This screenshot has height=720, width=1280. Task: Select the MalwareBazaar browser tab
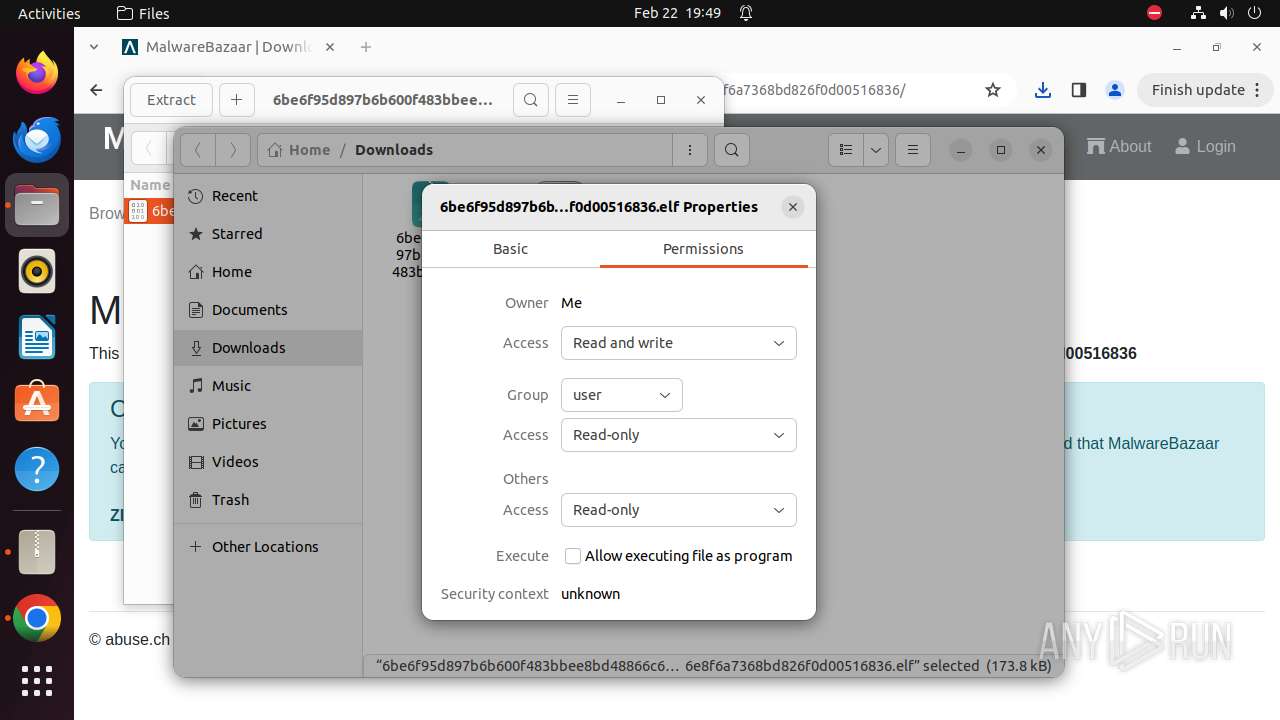point(229,47)
